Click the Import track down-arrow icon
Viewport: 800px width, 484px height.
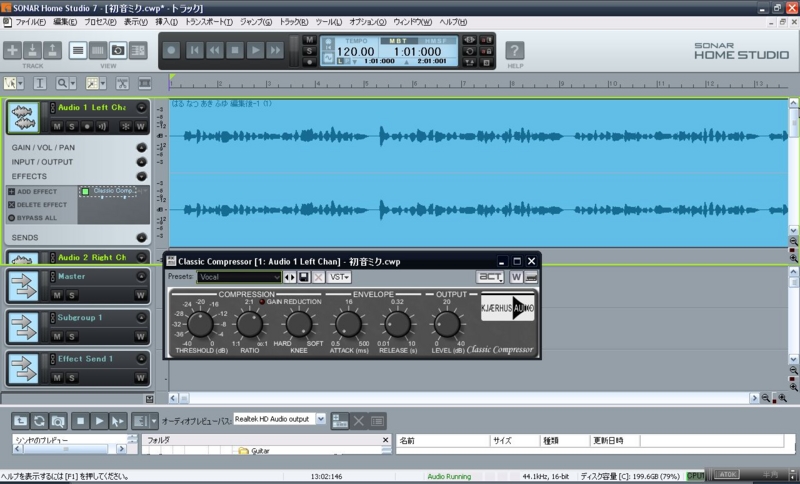click(32, 50)
